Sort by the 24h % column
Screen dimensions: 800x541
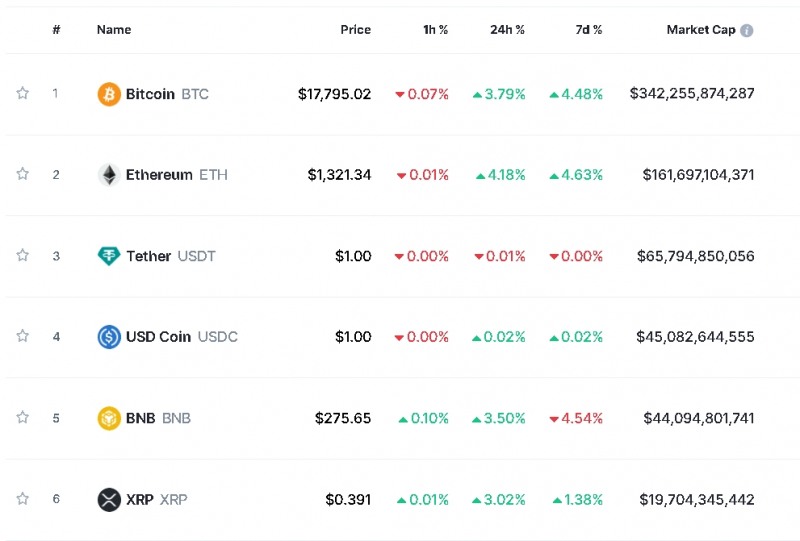pos(507,30)
